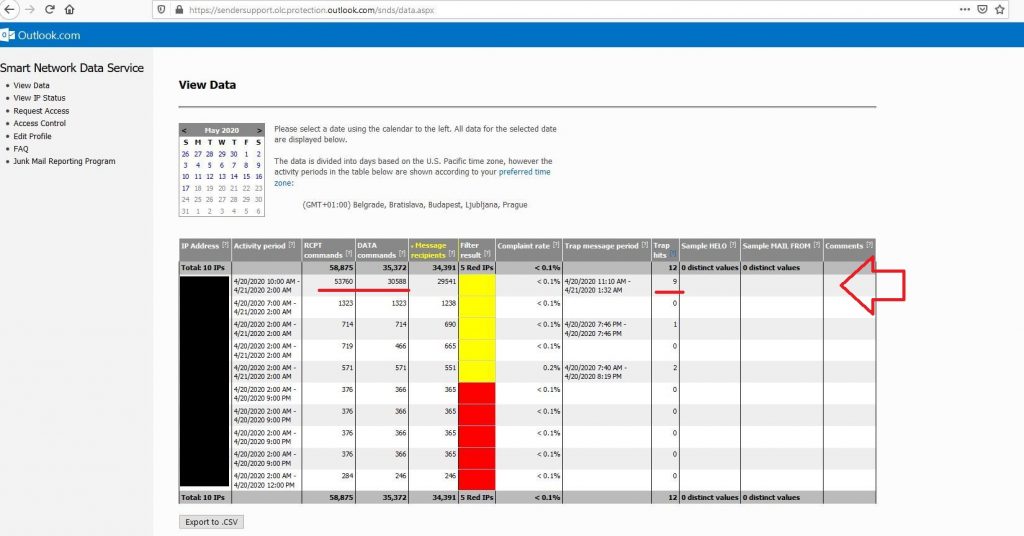Open the page actions three-dot menu
The height and width of the screenshot is (536, 1024).
point(964,9)
